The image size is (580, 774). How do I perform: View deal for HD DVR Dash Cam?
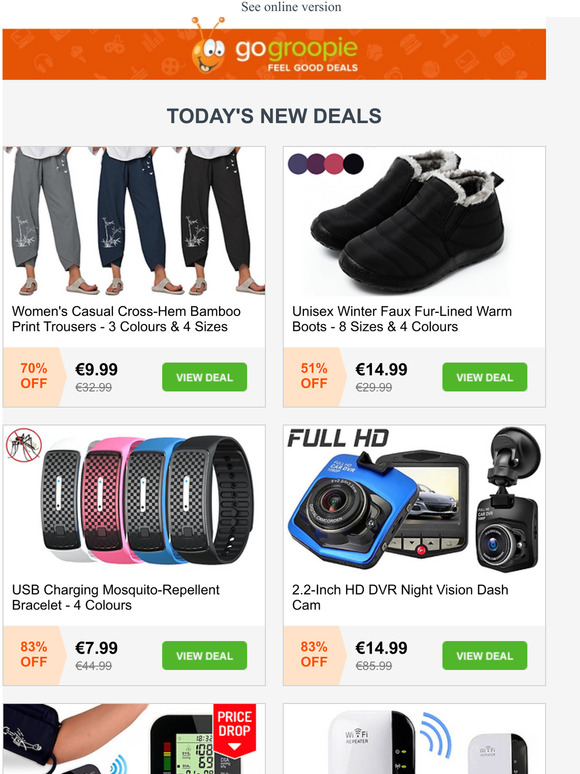pos(484,656)
